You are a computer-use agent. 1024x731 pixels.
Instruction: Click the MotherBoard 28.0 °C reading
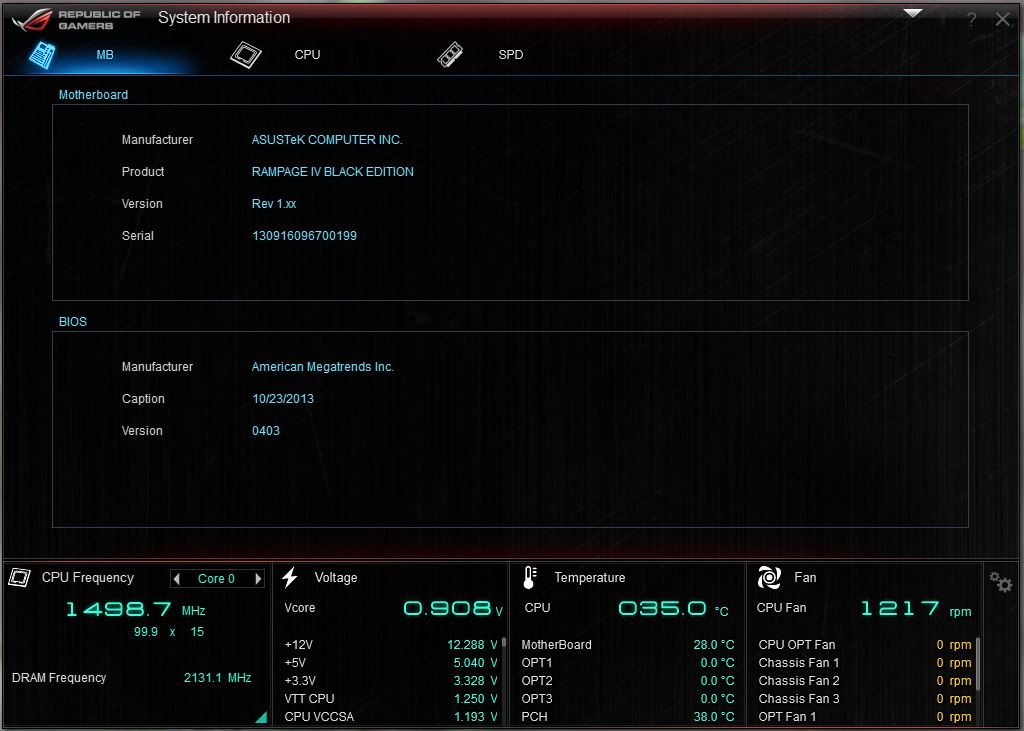[x=713, y=645]
